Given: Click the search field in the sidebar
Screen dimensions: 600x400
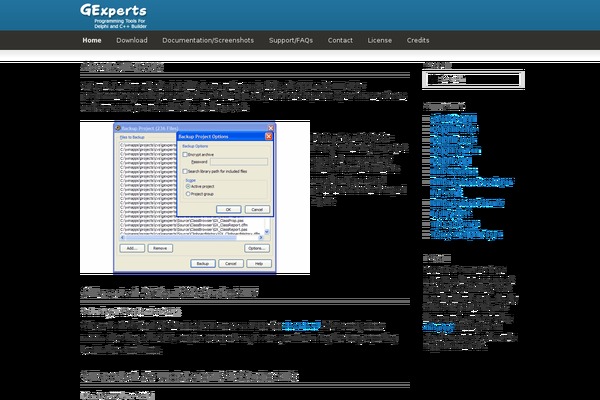Looking at the screenshot, I should 473,80.
